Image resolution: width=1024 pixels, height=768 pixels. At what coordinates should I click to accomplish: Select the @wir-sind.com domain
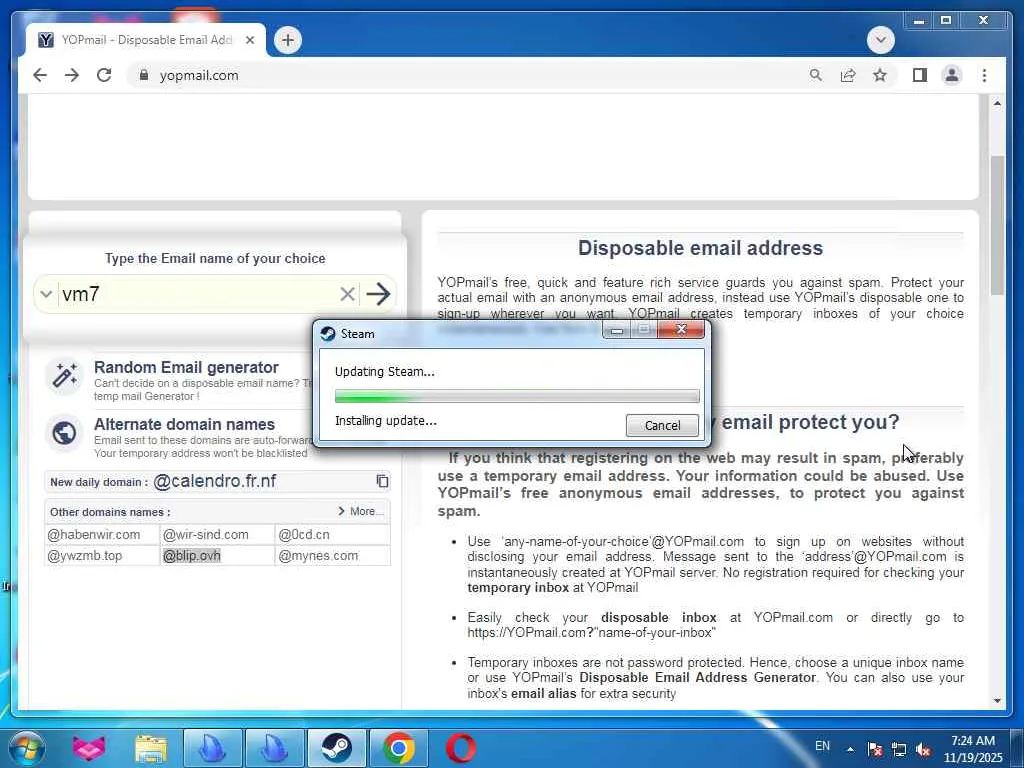(206, 534)
